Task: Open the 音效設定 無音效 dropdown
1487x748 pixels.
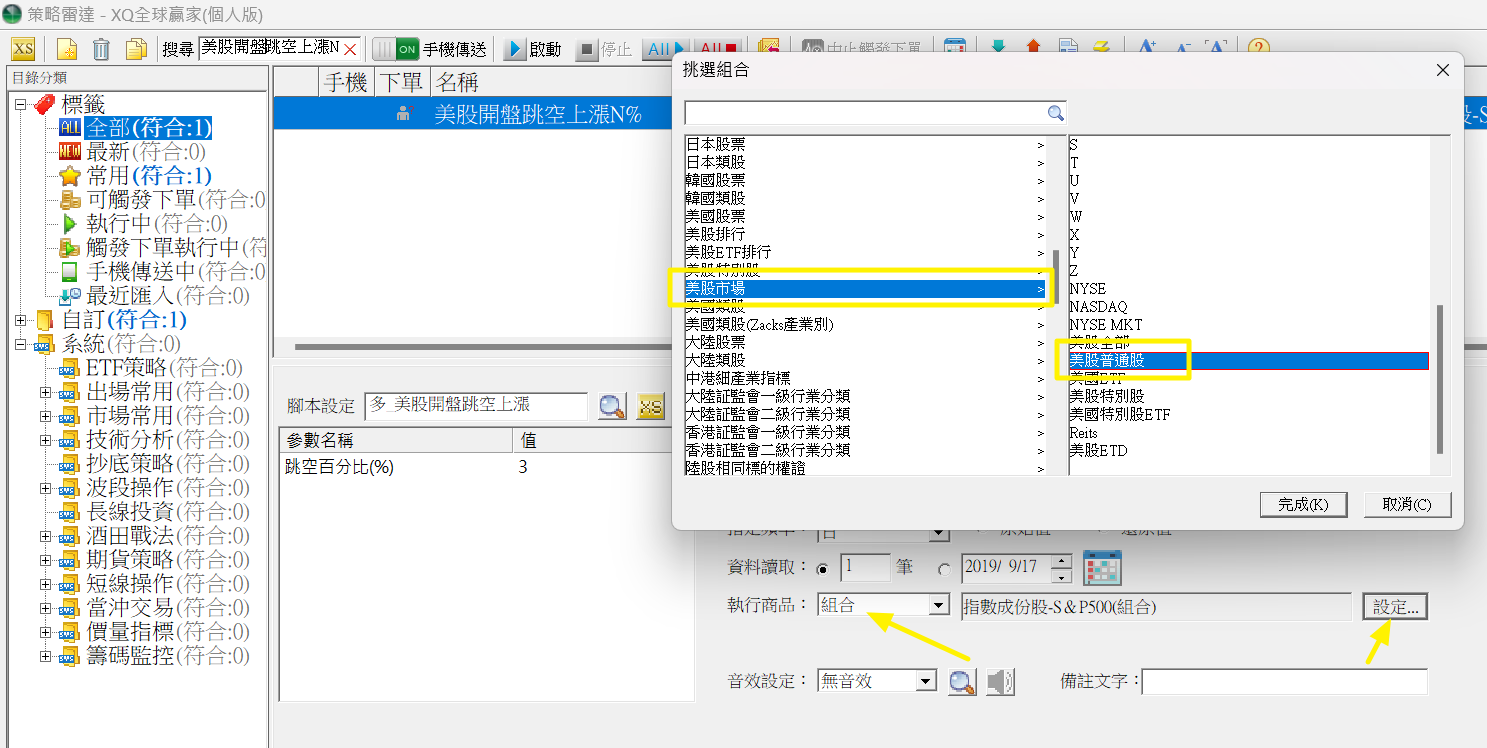Action: click(x=926, y=681)
